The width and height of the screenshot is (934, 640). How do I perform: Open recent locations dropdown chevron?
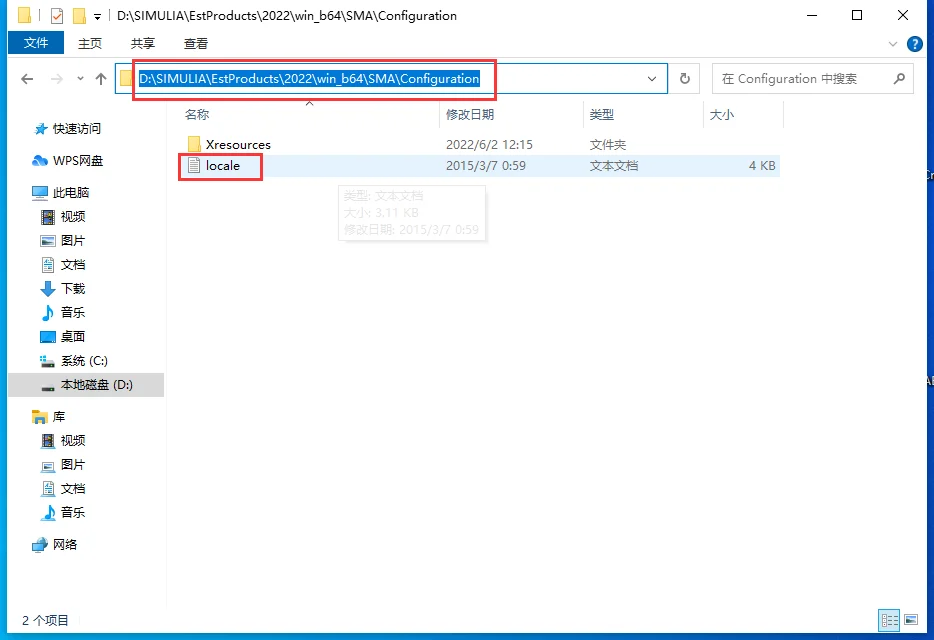click(x=80, y=79)
